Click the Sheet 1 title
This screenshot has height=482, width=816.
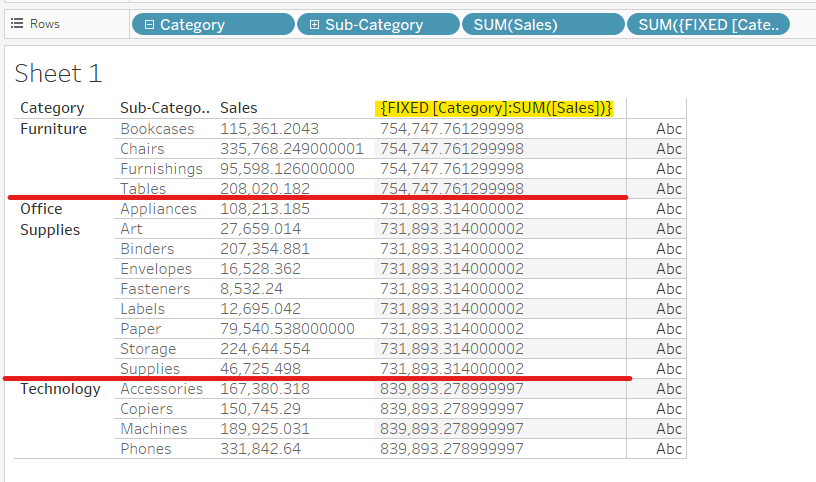tap(58, 72)
